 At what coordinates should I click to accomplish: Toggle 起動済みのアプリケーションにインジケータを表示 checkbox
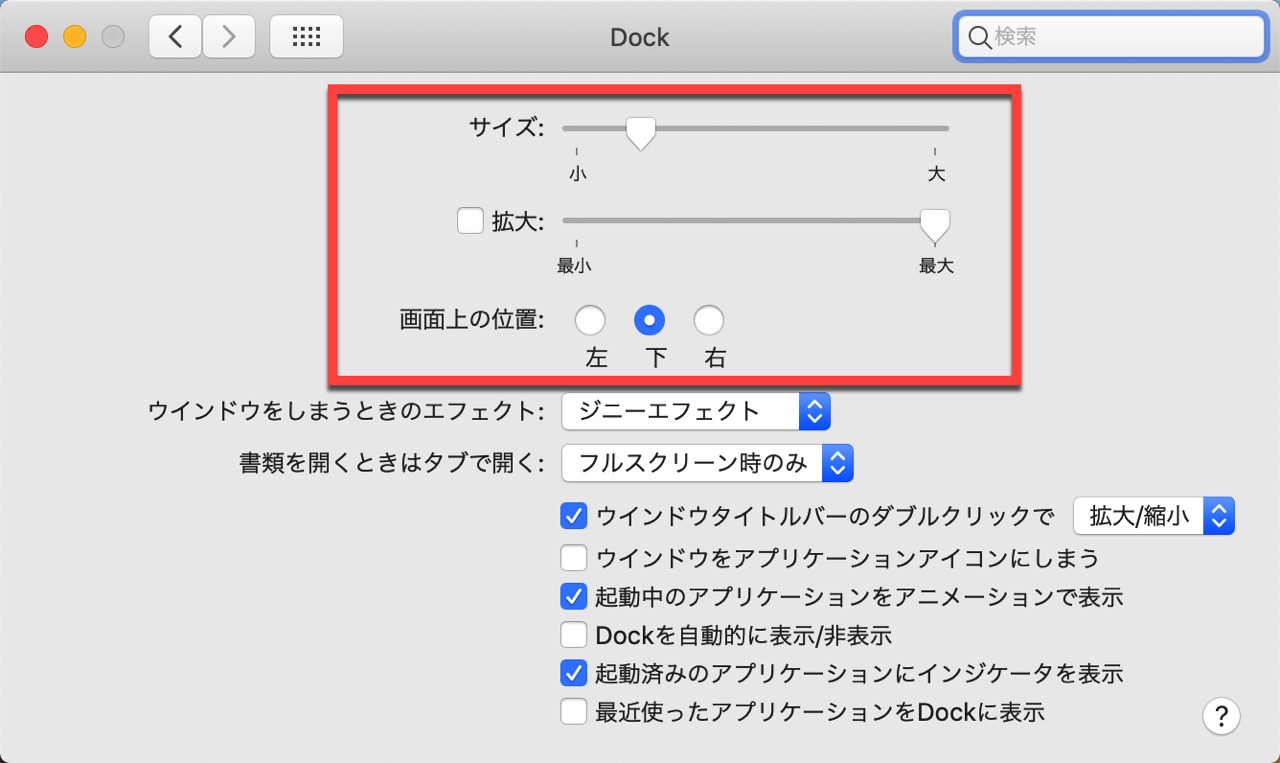point(573,673)
